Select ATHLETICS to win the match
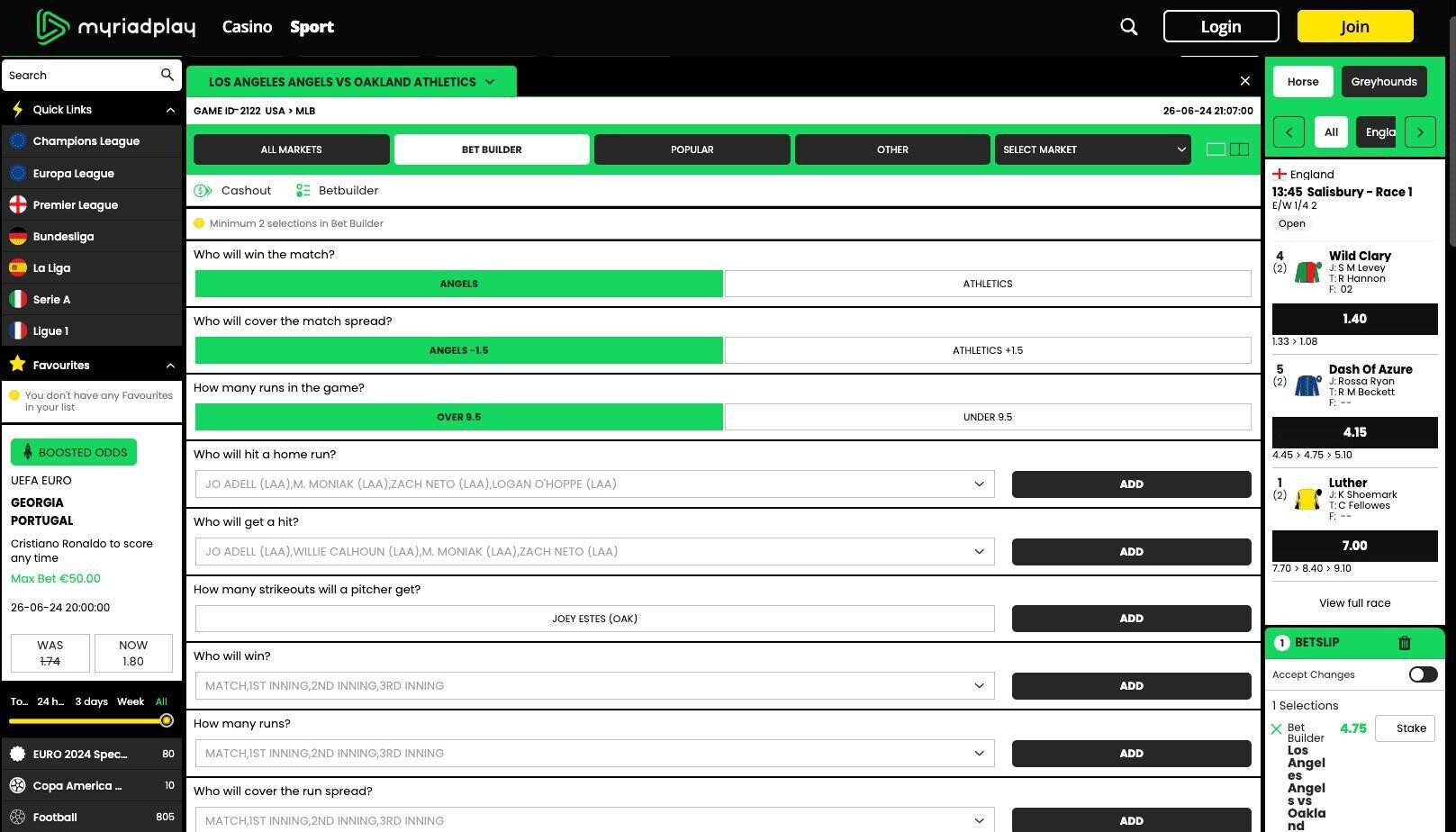 (988, 284)
